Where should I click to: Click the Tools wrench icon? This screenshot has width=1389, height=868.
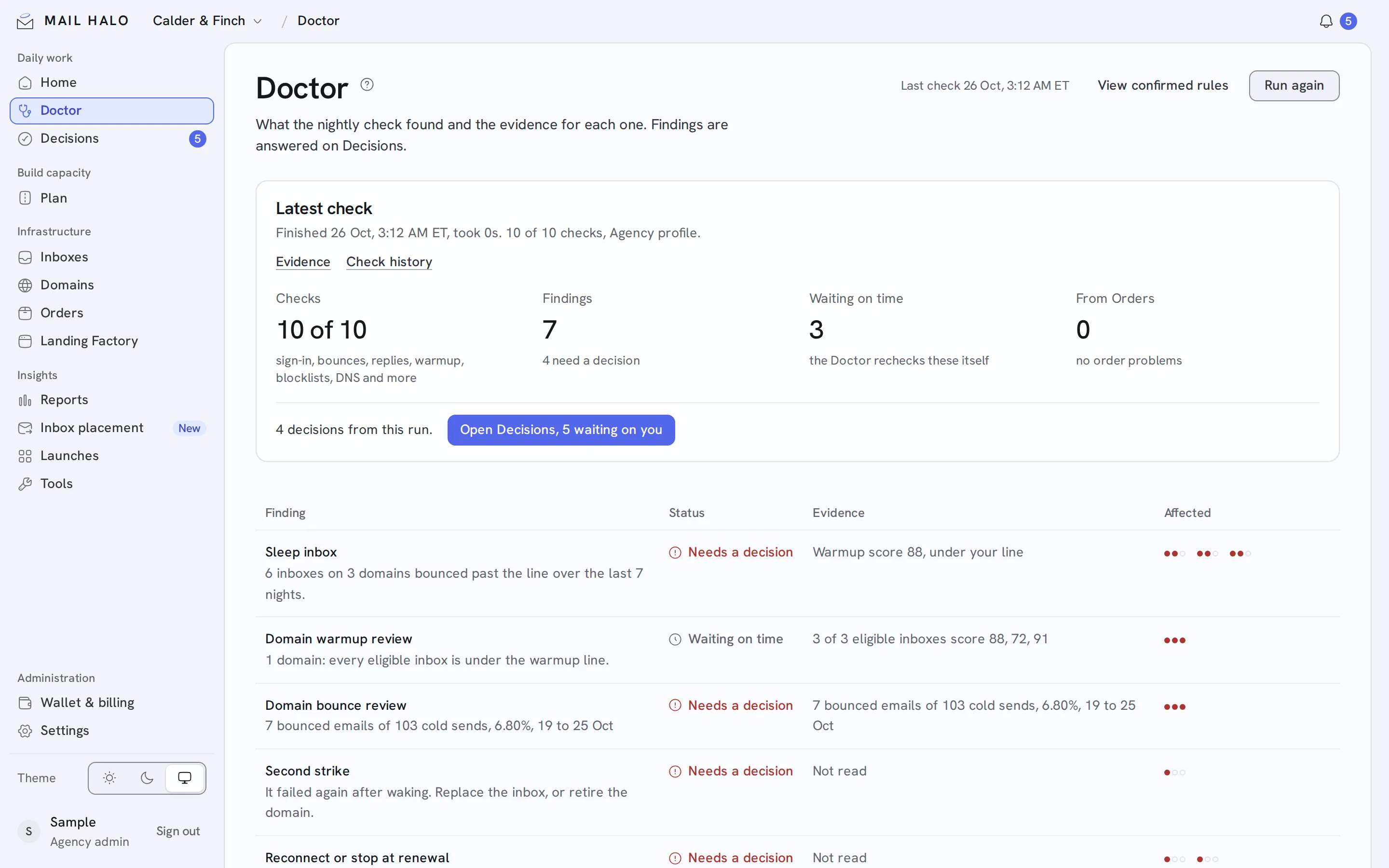tap(25, 484)
